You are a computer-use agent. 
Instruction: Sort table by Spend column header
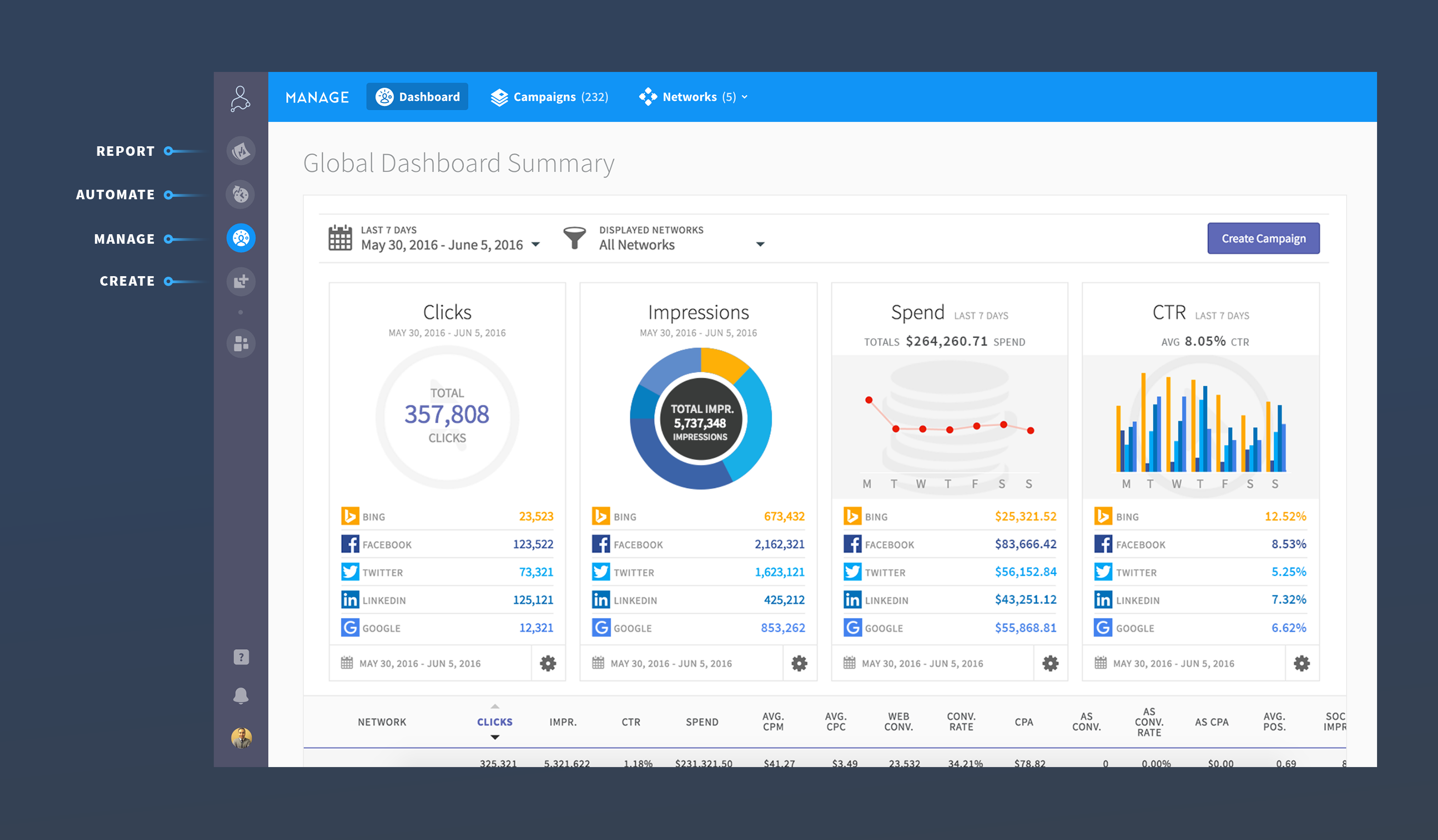point(701,722)
